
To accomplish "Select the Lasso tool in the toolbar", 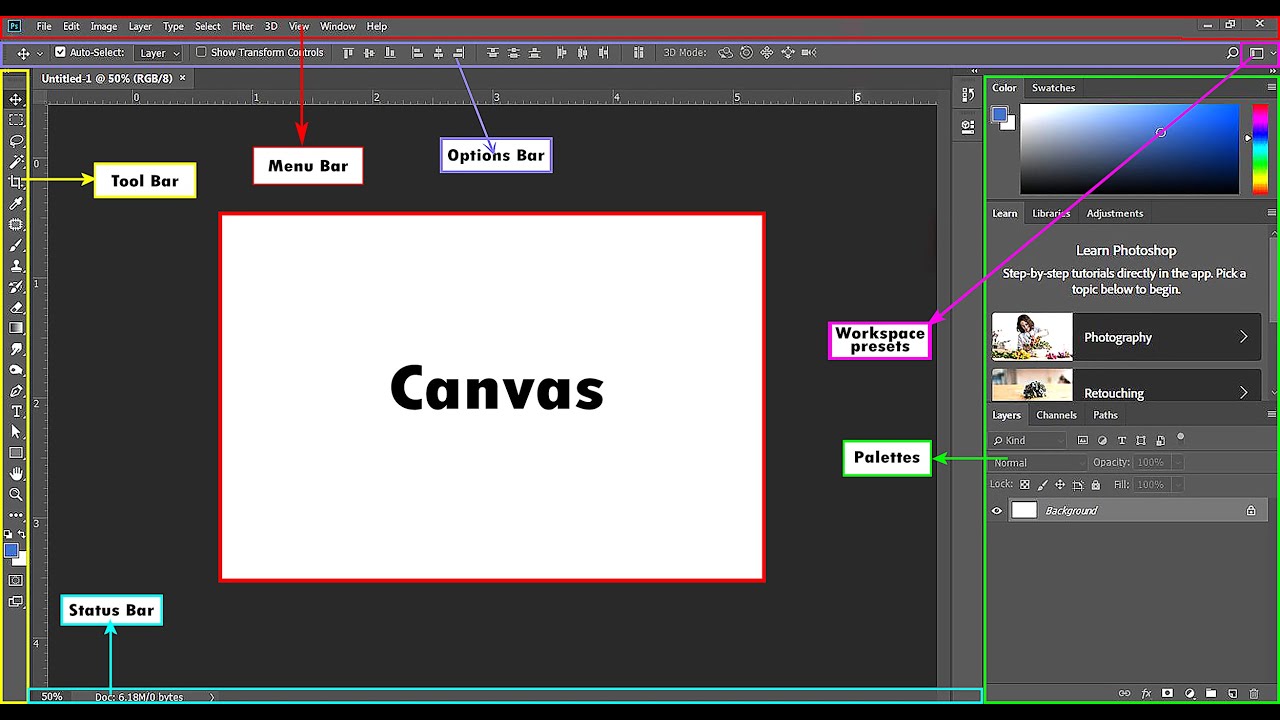I will click(x=16, y=140).
